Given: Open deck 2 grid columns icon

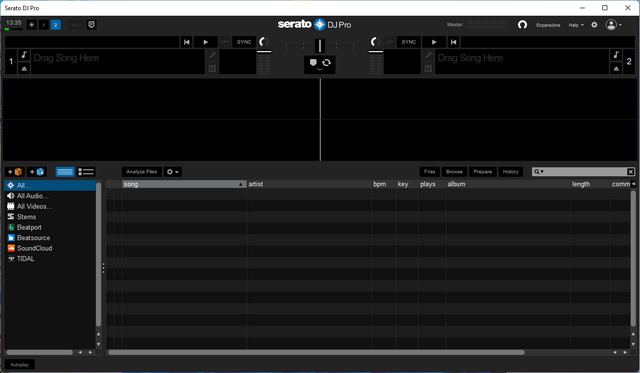Looking at the screenshot, I should click(428, 69).
